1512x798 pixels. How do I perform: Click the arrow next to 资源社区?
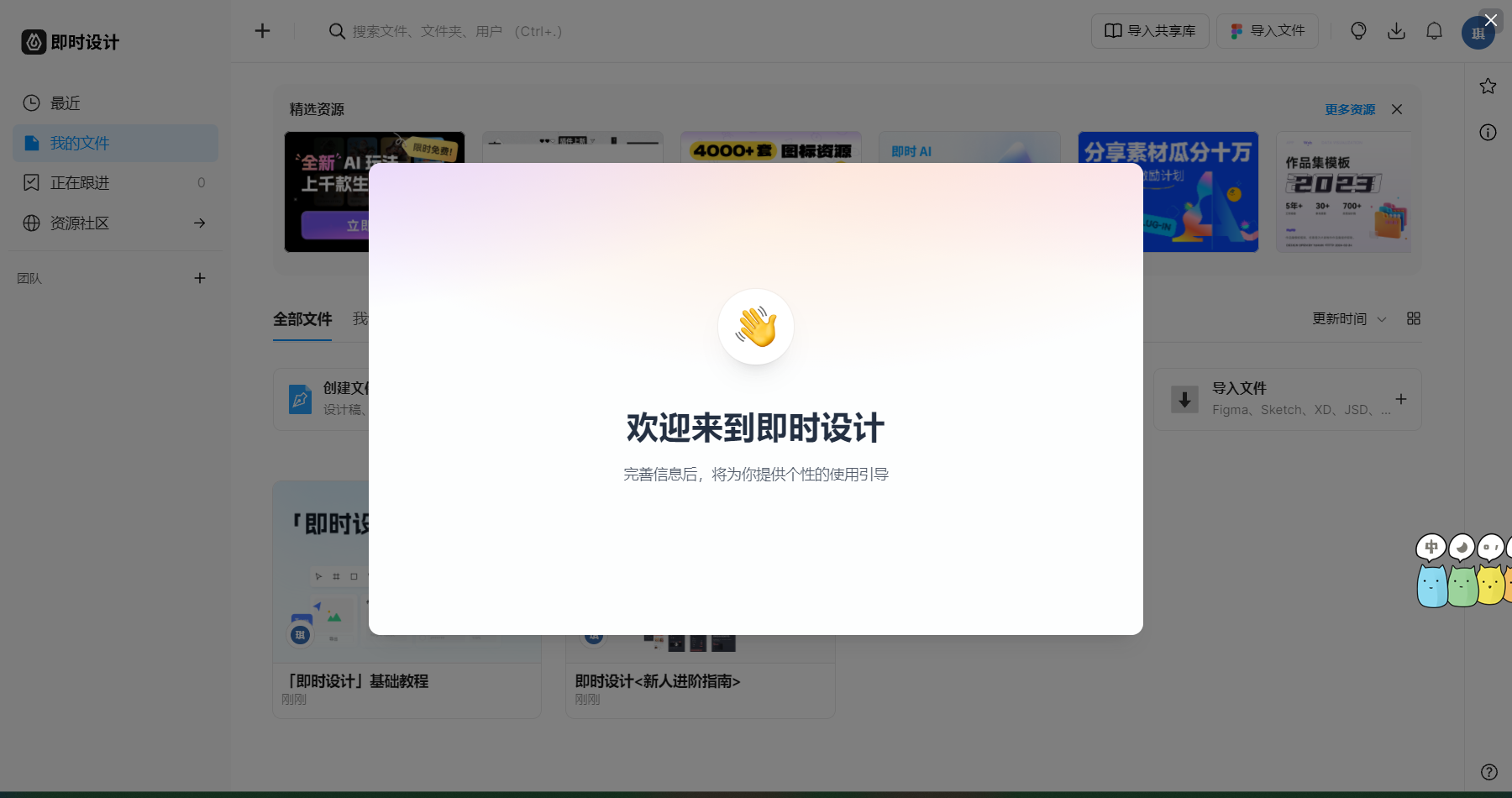[x=199, y=223]
